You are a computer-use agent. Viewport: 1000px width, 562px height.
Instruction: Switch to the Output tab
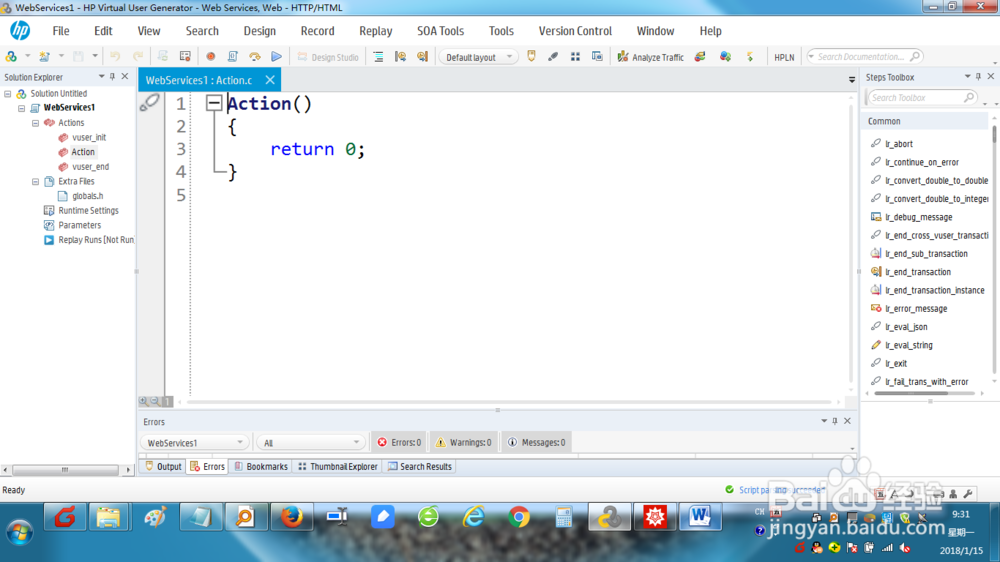click(x=164, y=466)
